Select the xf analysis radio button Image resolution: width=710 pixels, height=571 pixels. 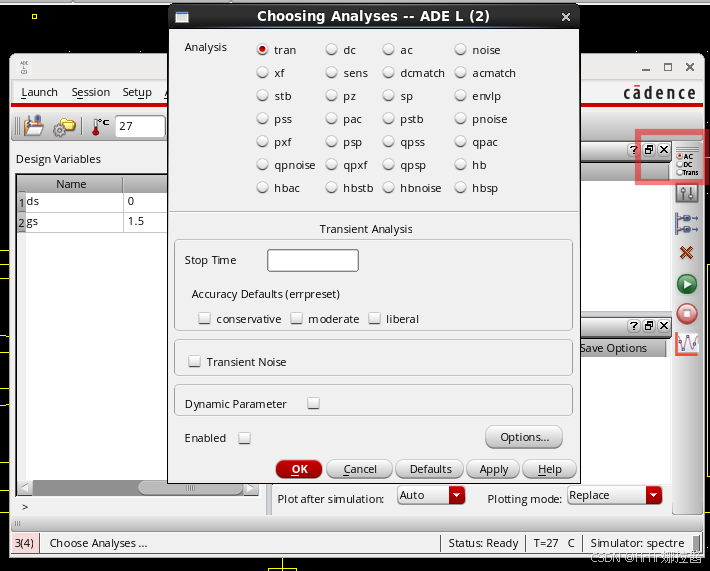[262, 72]
